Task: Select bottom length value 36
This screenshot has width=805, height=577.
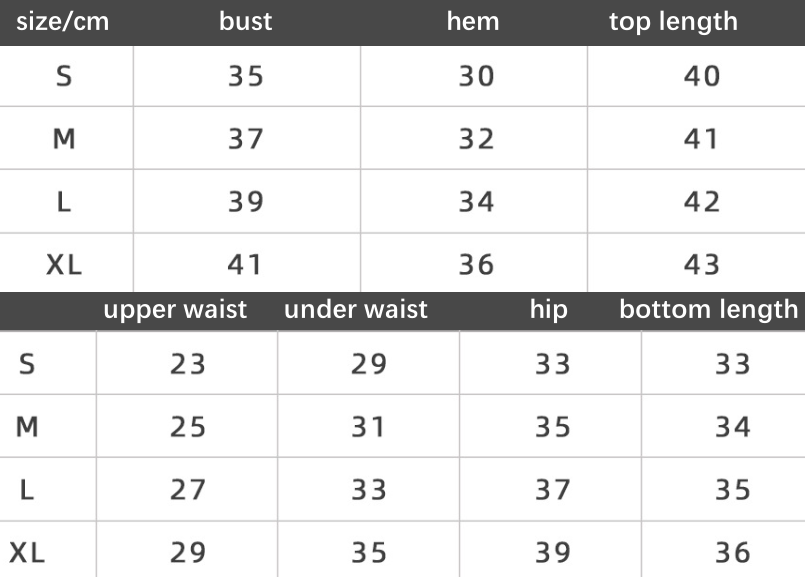Action: pos(733,552)
